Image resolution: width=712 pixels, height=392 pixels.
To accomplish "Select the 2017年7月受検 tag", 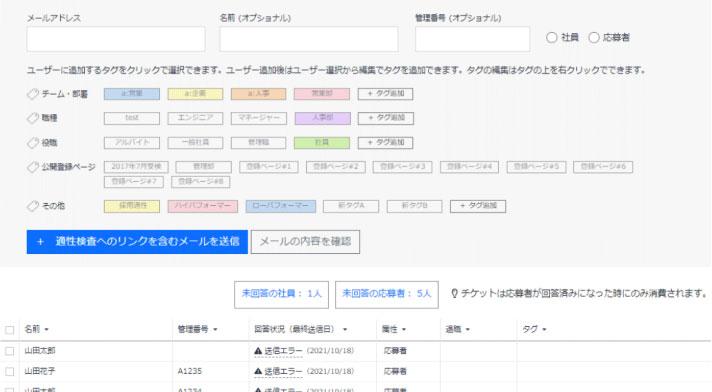I will (136, 167).
